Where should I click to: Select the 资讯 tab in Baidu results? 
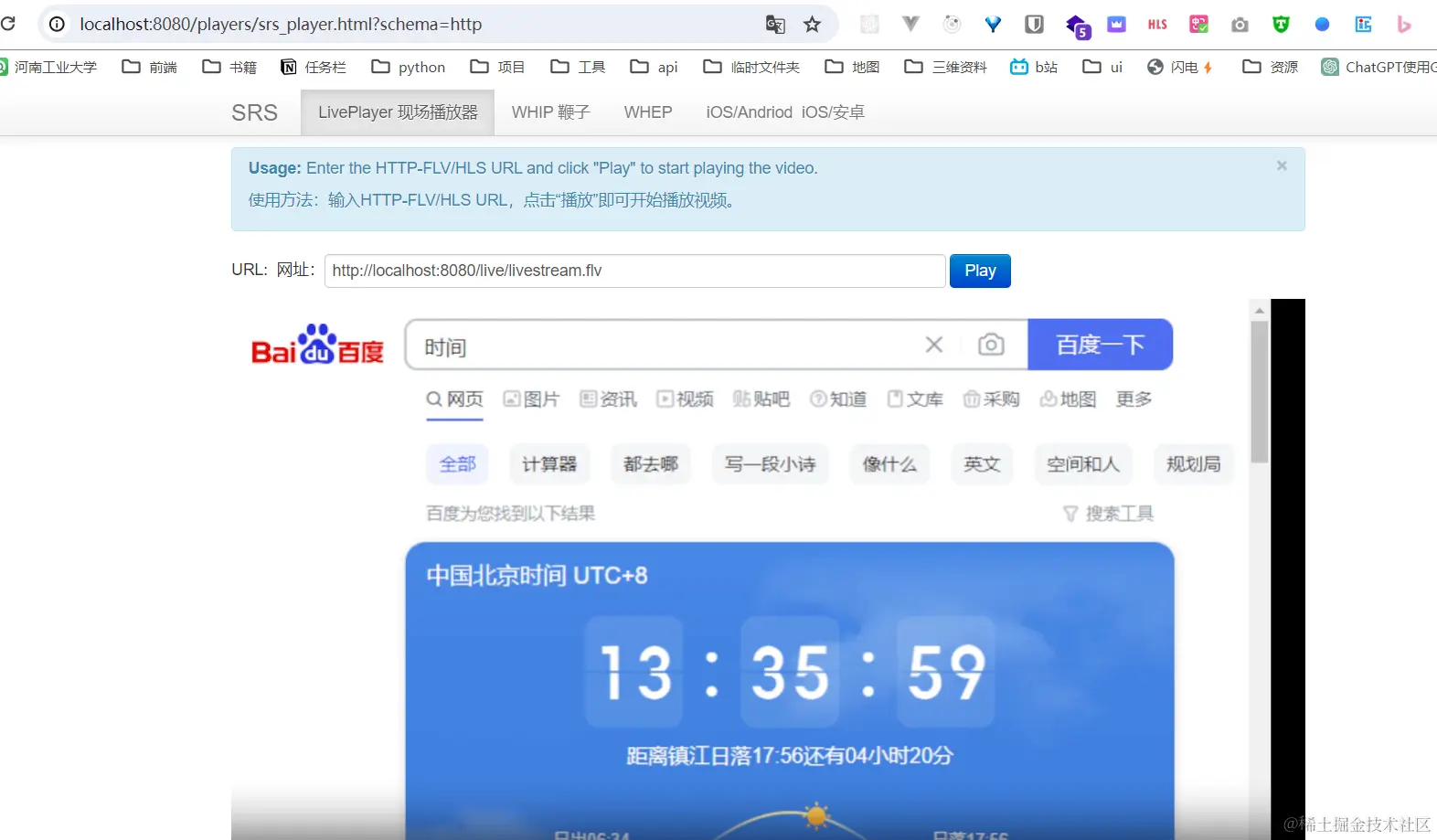[x=608, y=399]
